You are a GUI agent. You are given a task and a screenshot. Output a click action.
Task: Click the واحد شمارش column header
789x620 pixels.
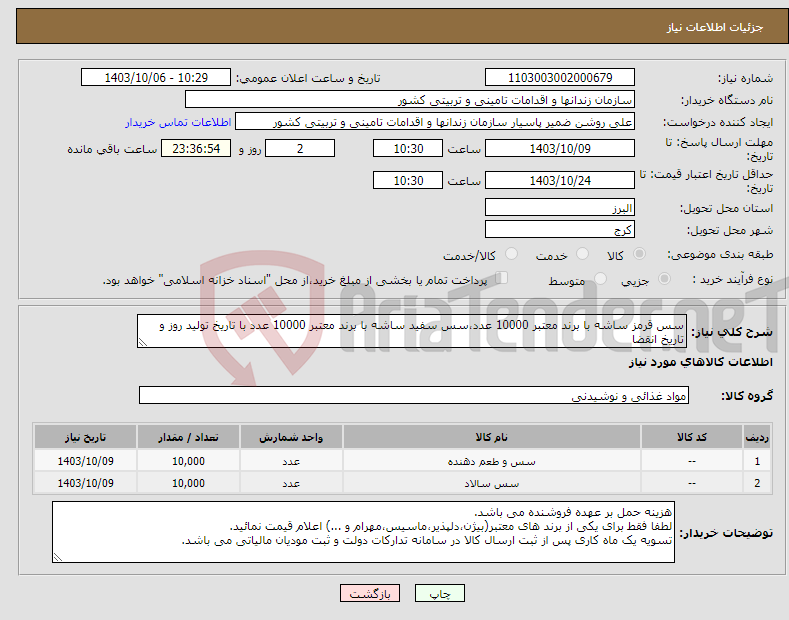pos(291,437)
